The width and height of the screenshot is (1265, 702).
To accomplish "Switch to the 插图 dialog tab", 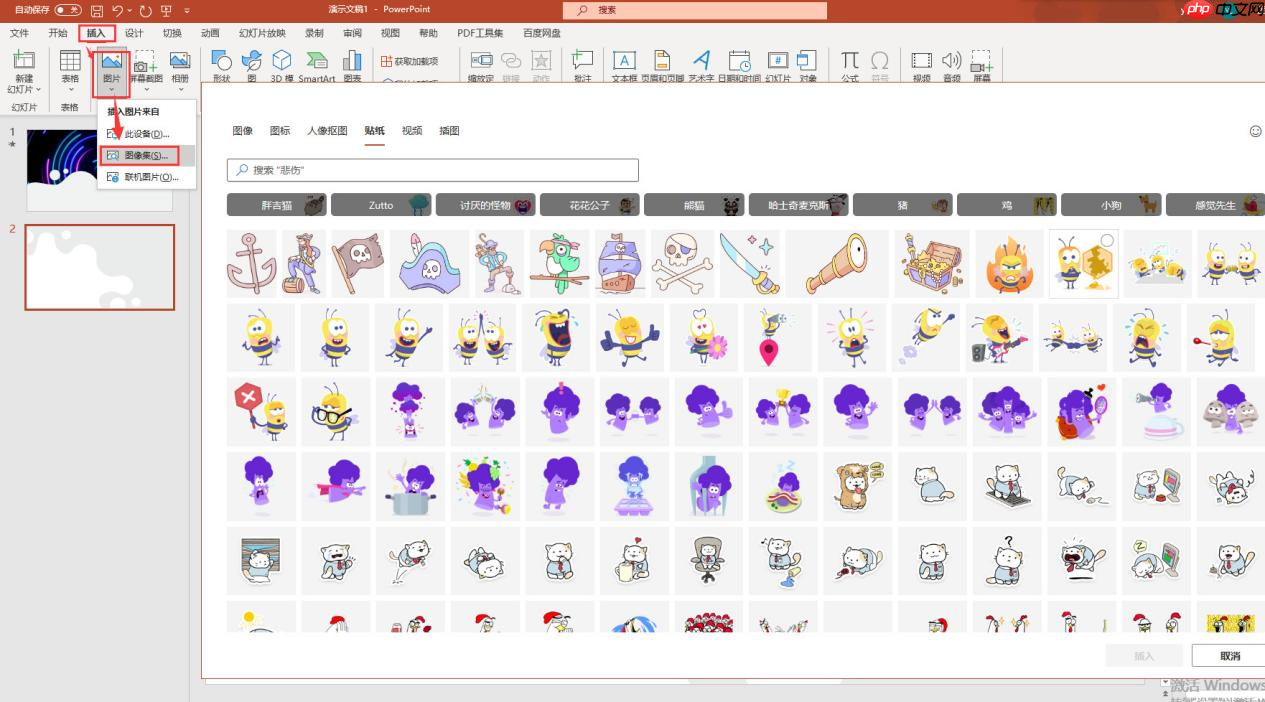I will click(449, 131).
